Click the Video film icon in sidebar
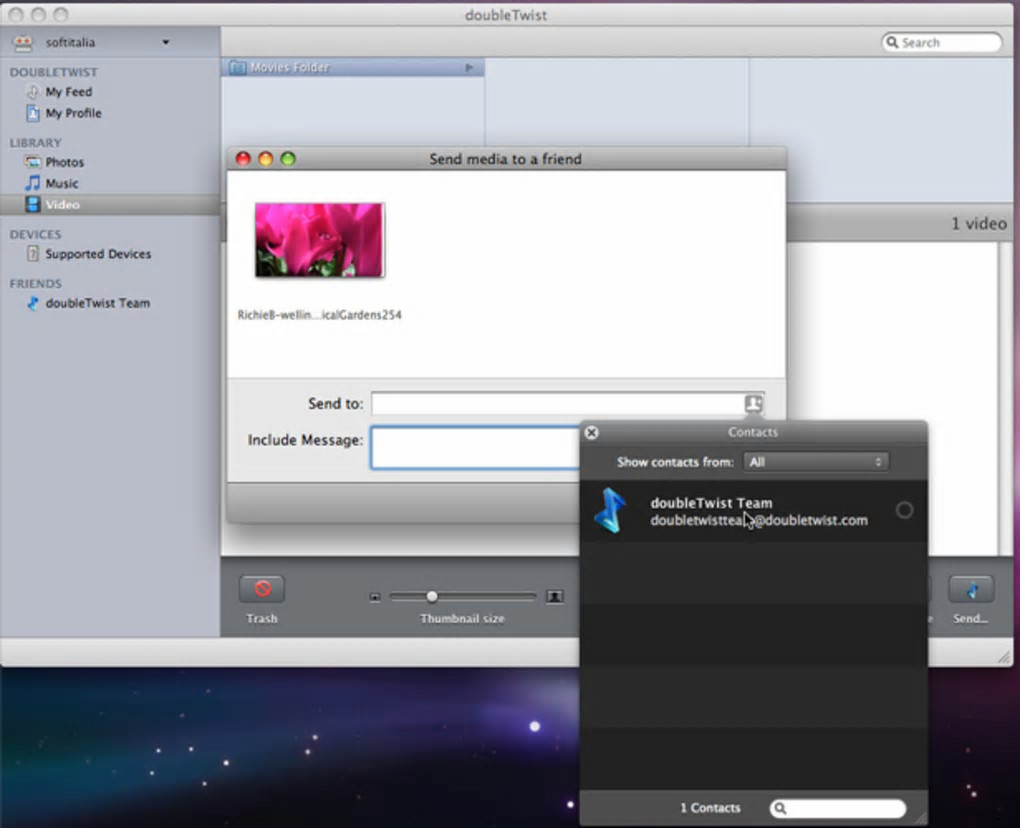Image resolution: width=1020 pixels, height=828 pixels. click(33, 204)
